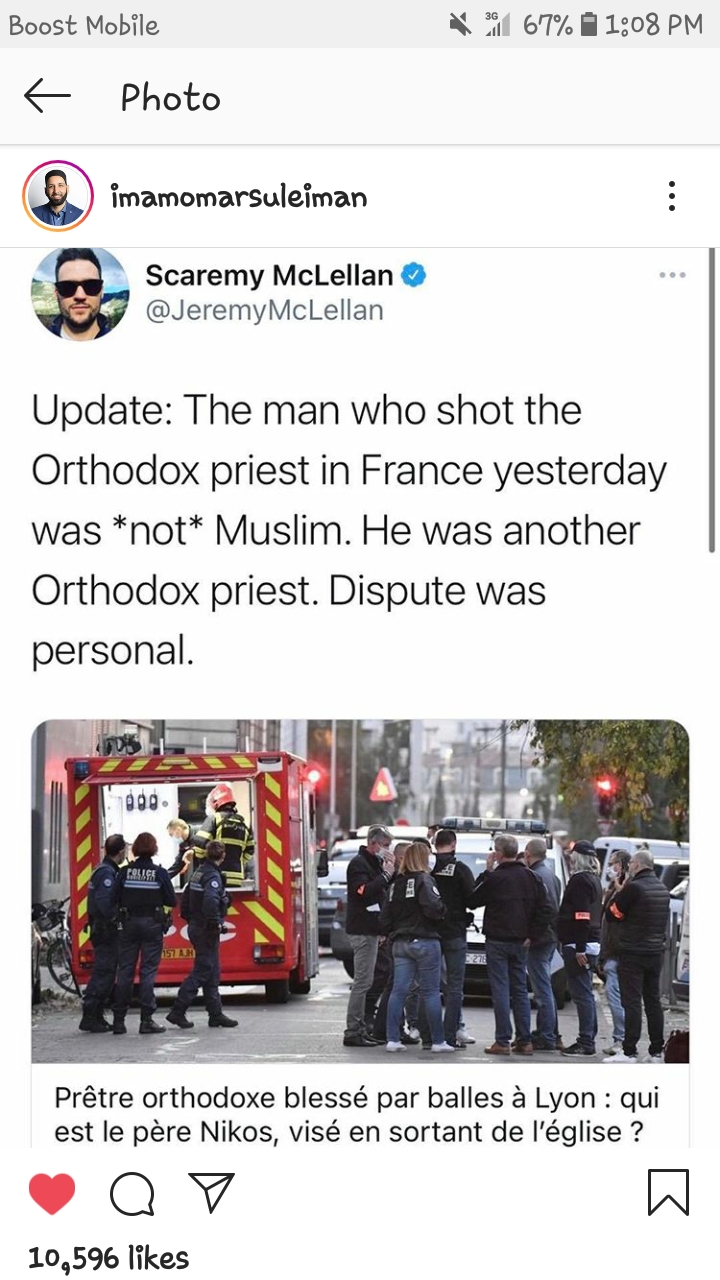Toggle bookmark save icon
This screenshot has height=1280, width=720.
click(668, 1193)
